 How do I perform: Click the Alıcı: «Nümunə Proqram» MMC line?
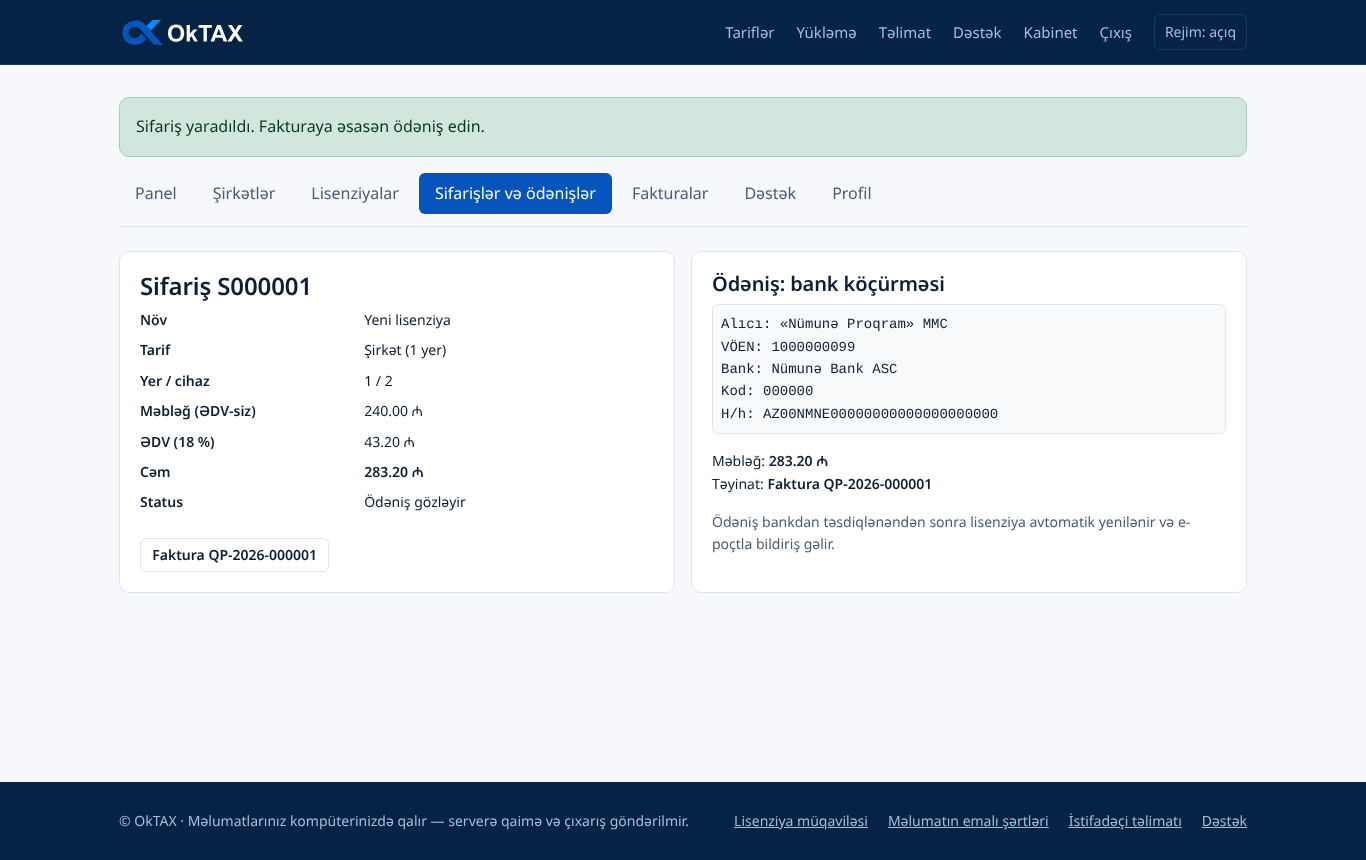[x=834, y=324]
